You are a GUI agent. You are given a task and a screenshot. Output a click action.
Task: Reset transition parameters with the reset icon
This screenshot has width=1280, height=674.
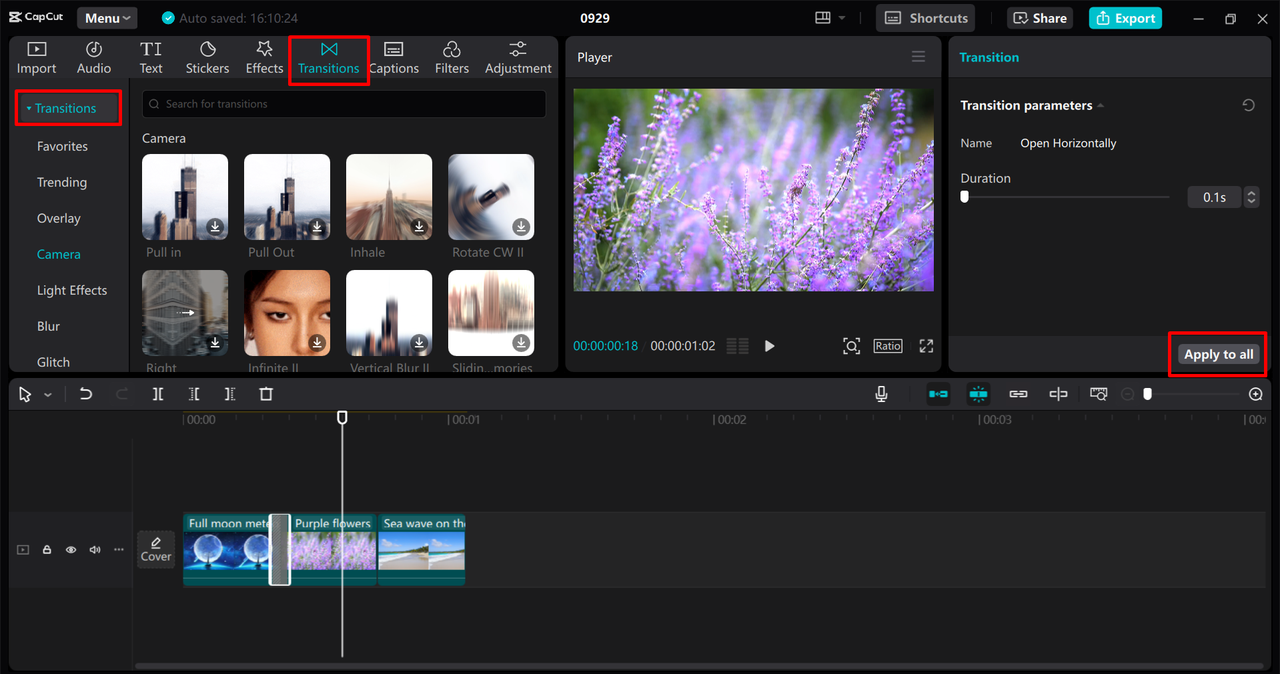pos(1248,105)
